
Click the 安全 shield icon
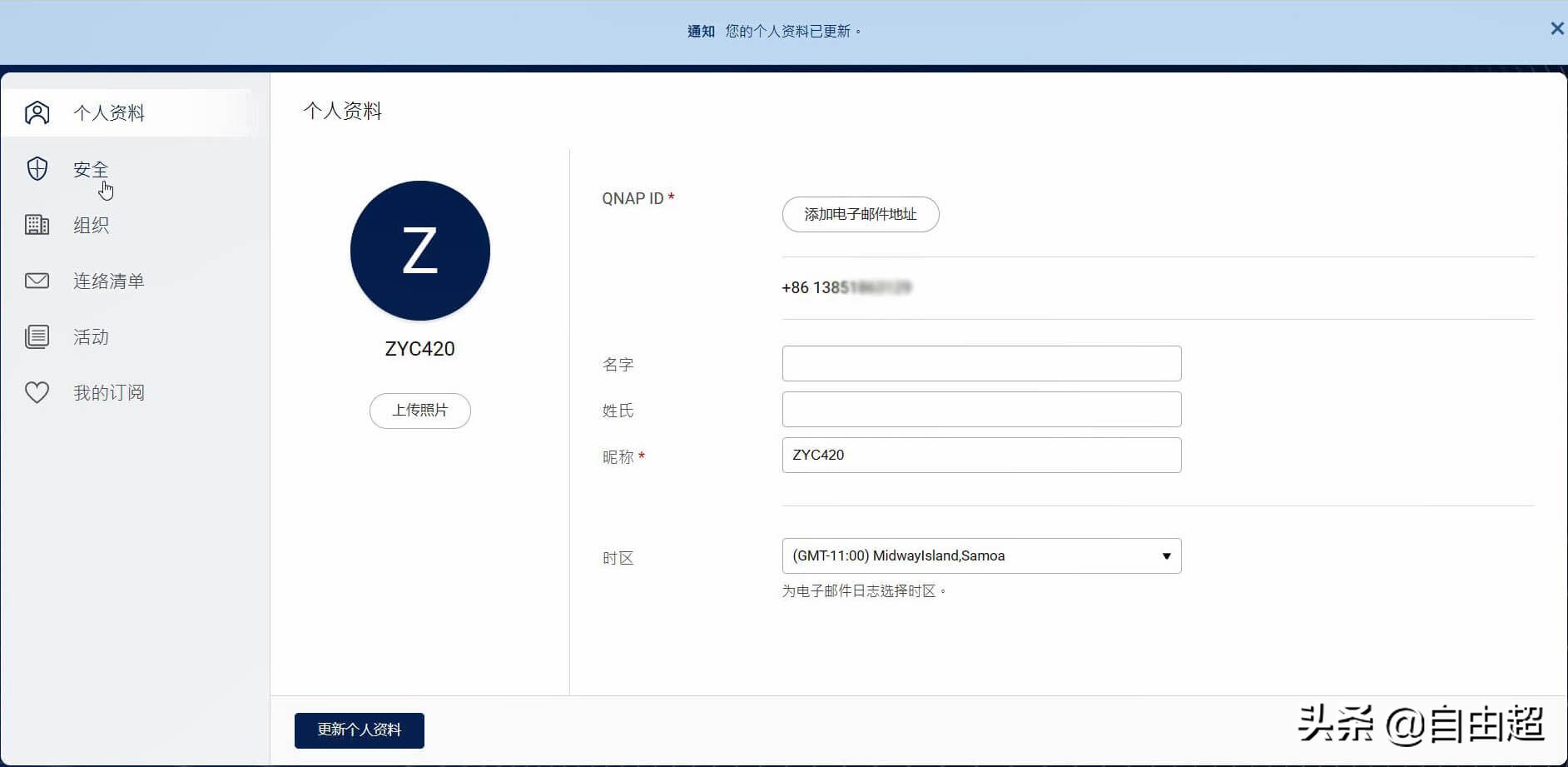pyautogui.click(x=37, y=168)
